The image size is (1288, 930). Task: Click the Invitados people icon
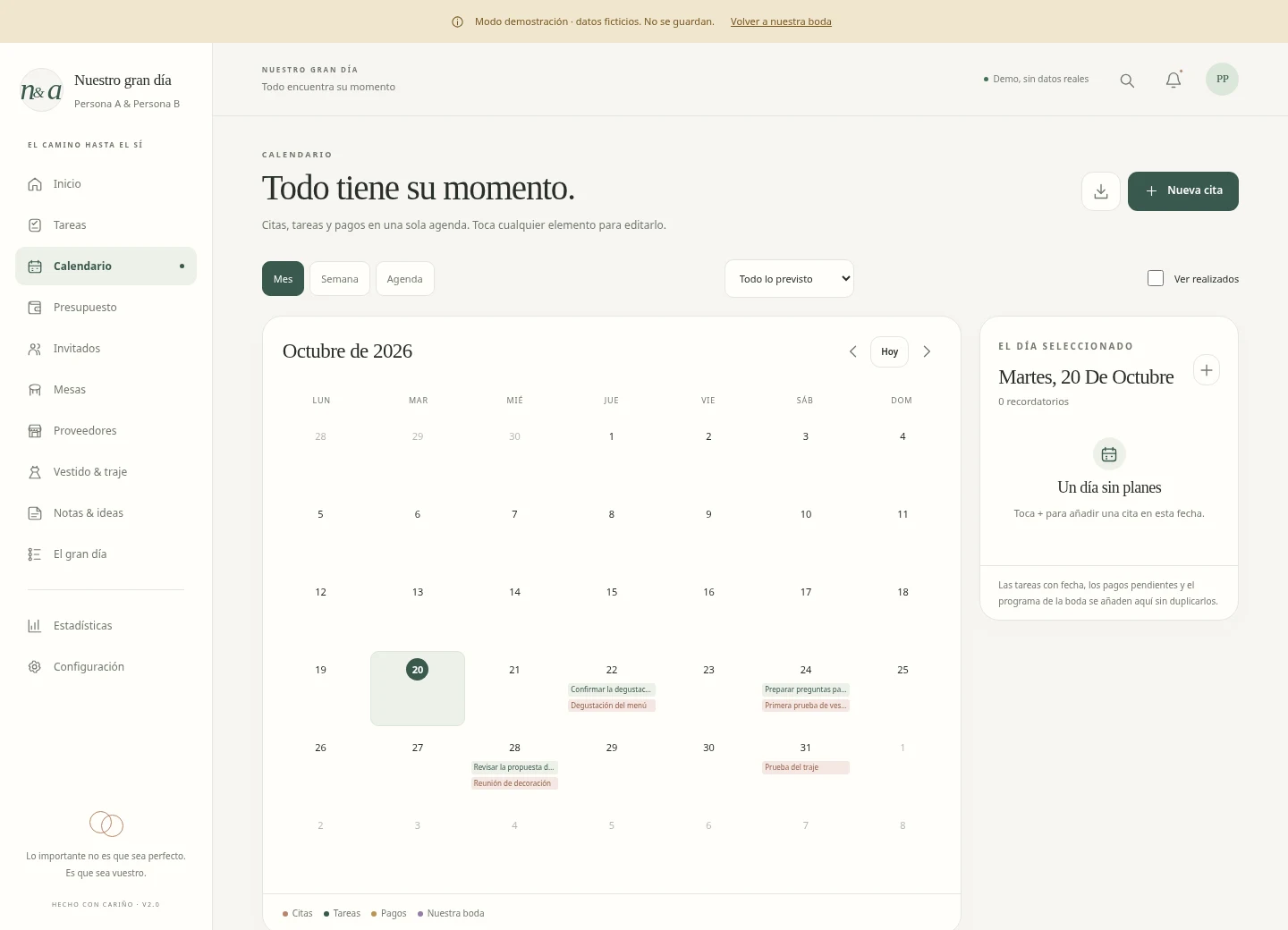pos(35,349)
